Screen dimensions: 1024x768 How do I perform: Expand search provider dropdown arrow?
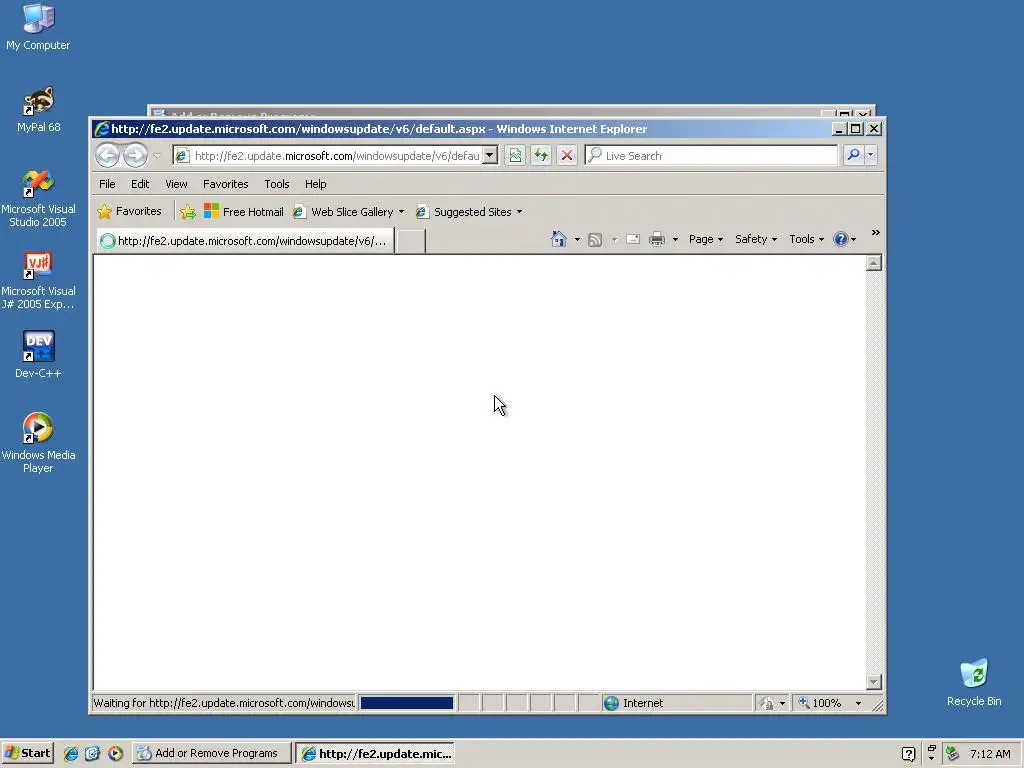[x=871, y=155]
